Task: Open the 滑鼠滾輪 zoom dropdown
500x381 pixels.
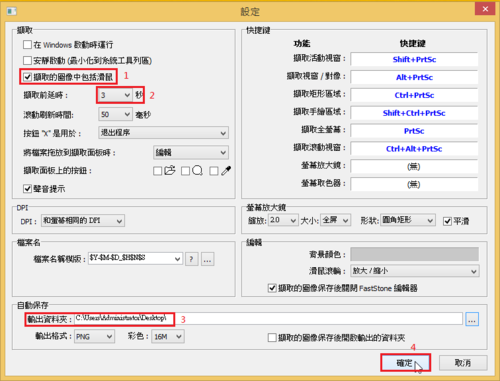Action: click(x=415, y=271)
